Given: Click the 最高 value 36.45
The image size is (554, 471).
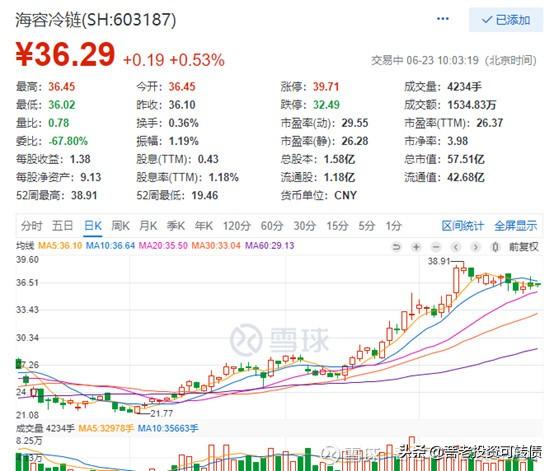Looking at the screenshot, I should 62,87.
